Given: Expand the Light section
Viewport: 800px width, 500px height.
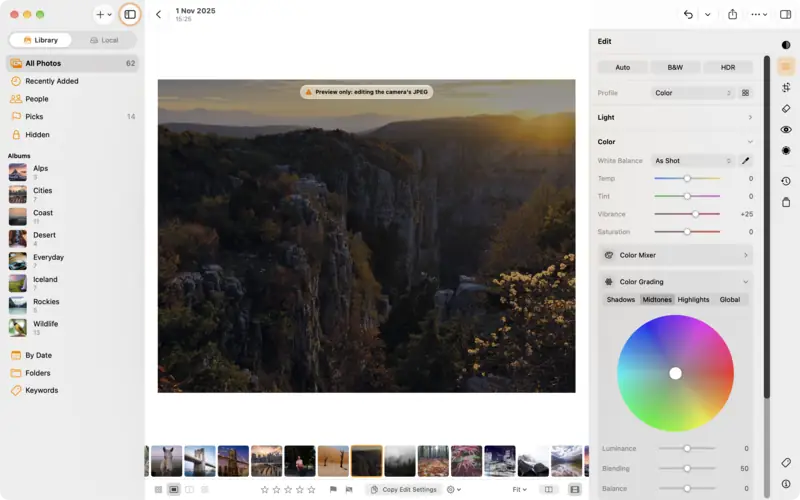Looking at the screenshot, I should [675, 117].
